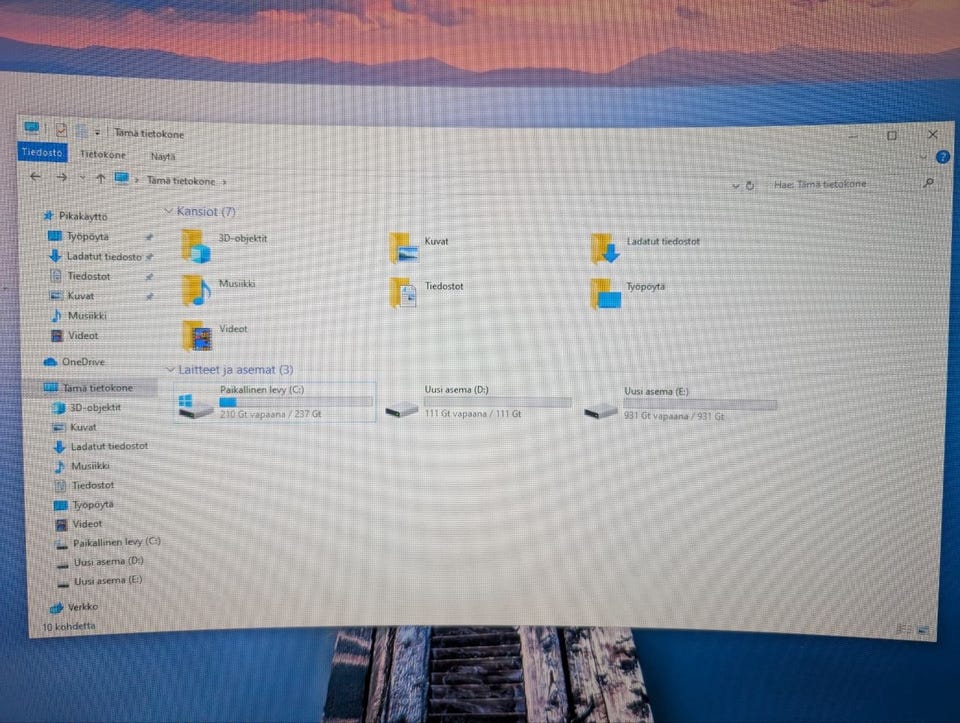
Task: Collapse the Kansiot (7) group
Action: tap(168, 211)
